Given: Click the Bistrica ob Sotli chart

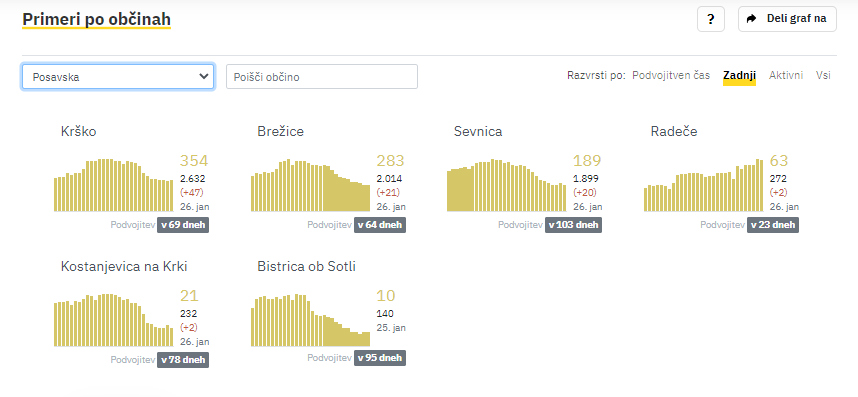Looking at the screenshot, I should pos(310,320).
